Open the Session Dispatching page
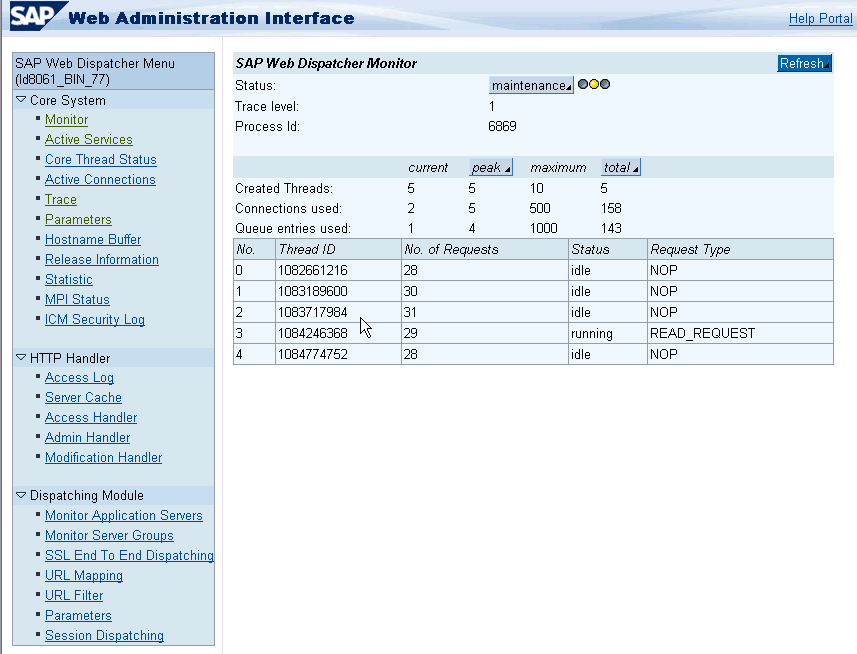 (x=104, y=636)
